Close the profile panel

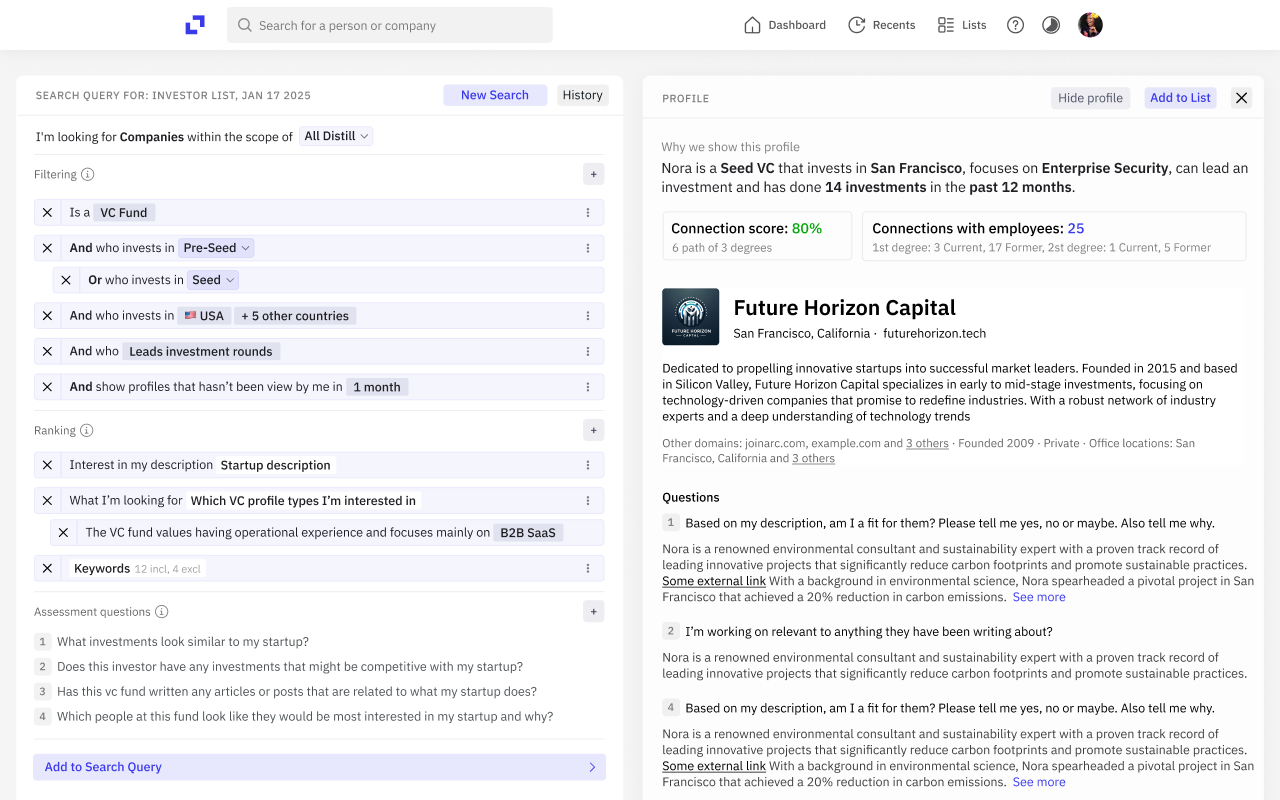[x=1241, y=98]
